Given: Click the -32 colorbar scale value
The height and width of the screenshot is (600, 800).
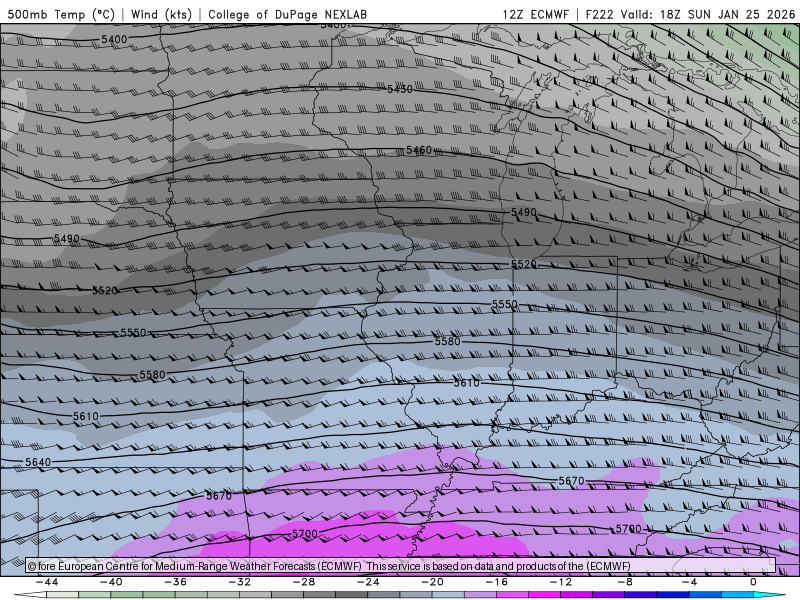Looking at the screenshot, I should 240,582.
